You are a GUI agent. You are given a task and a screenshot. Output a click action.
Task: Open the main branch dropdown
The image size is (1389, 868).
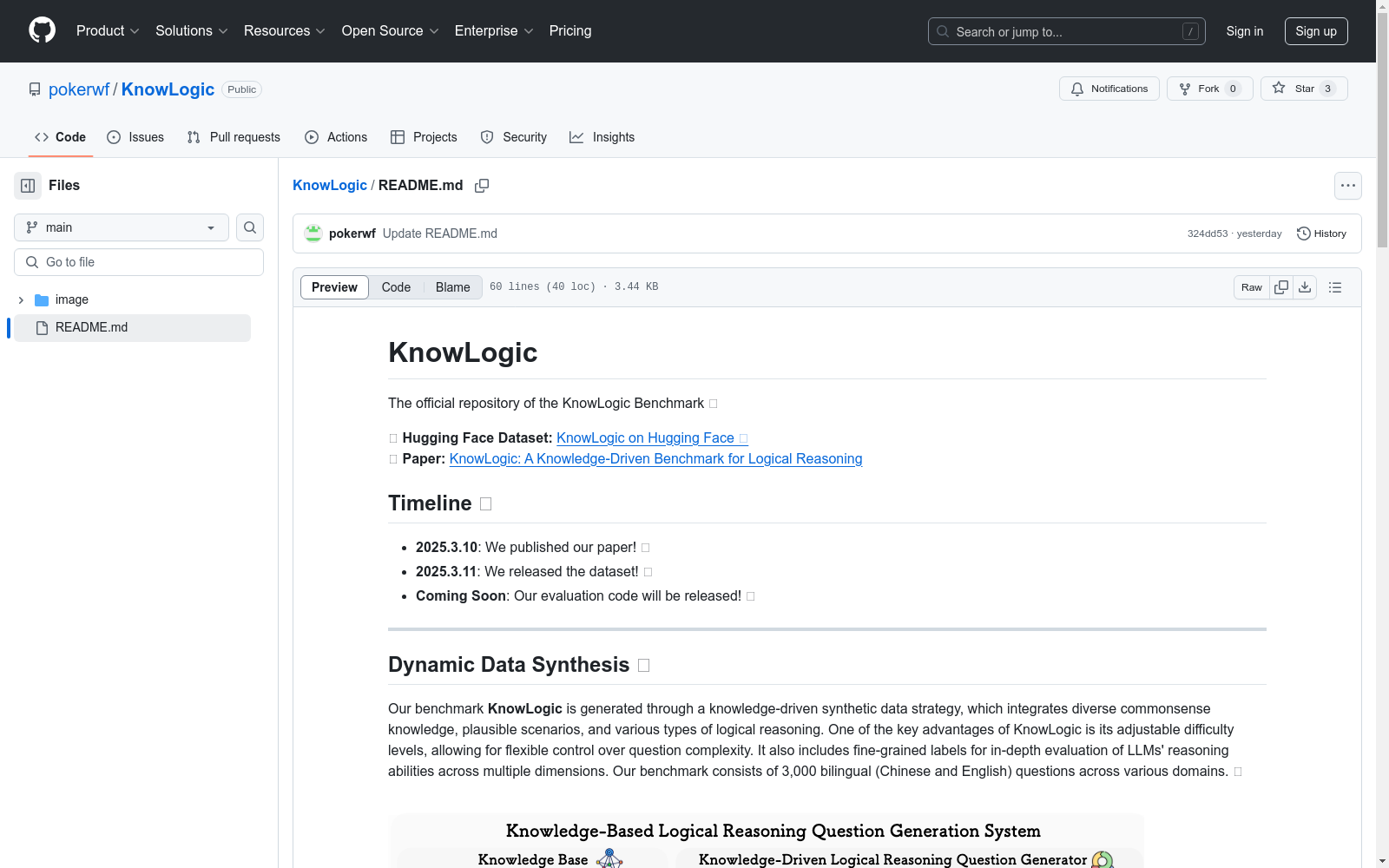[x=122, y=227]
